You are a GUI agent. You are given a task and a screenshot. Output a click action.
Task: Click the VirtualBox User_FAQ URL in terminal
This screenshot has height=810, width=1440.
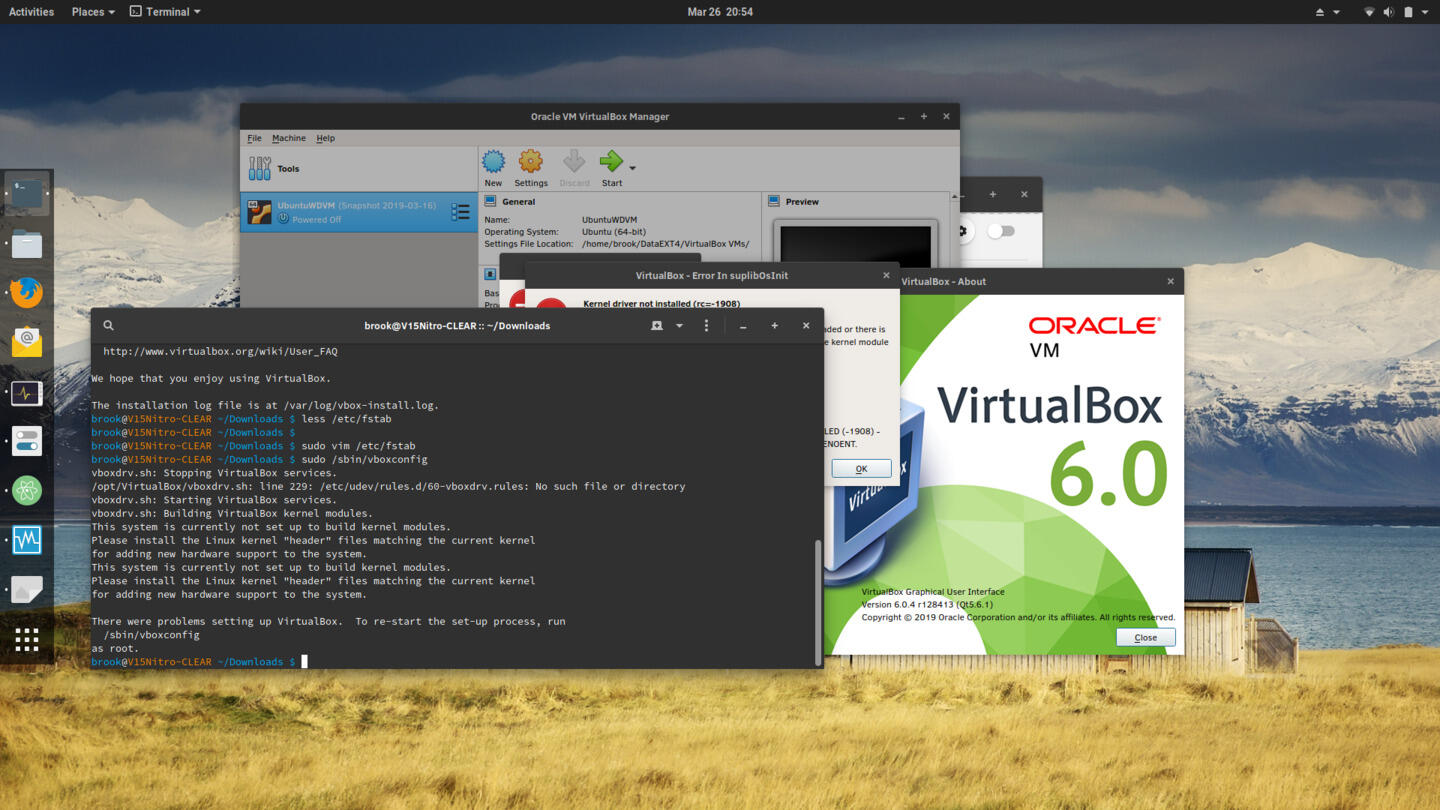[220, 351]
